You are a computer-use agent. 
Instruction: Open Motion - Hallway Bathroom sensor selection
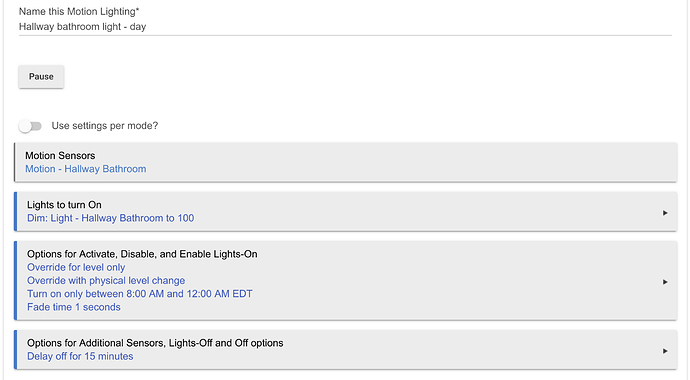[x=85, y=169]
